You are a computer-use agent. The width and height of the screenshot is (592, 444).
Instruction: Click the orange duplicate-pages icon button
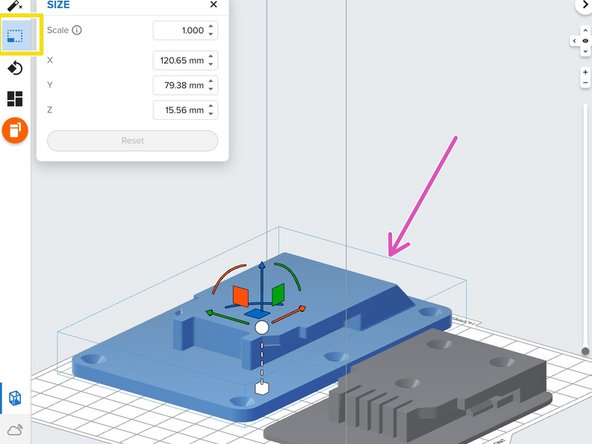(x=15, y=130)
